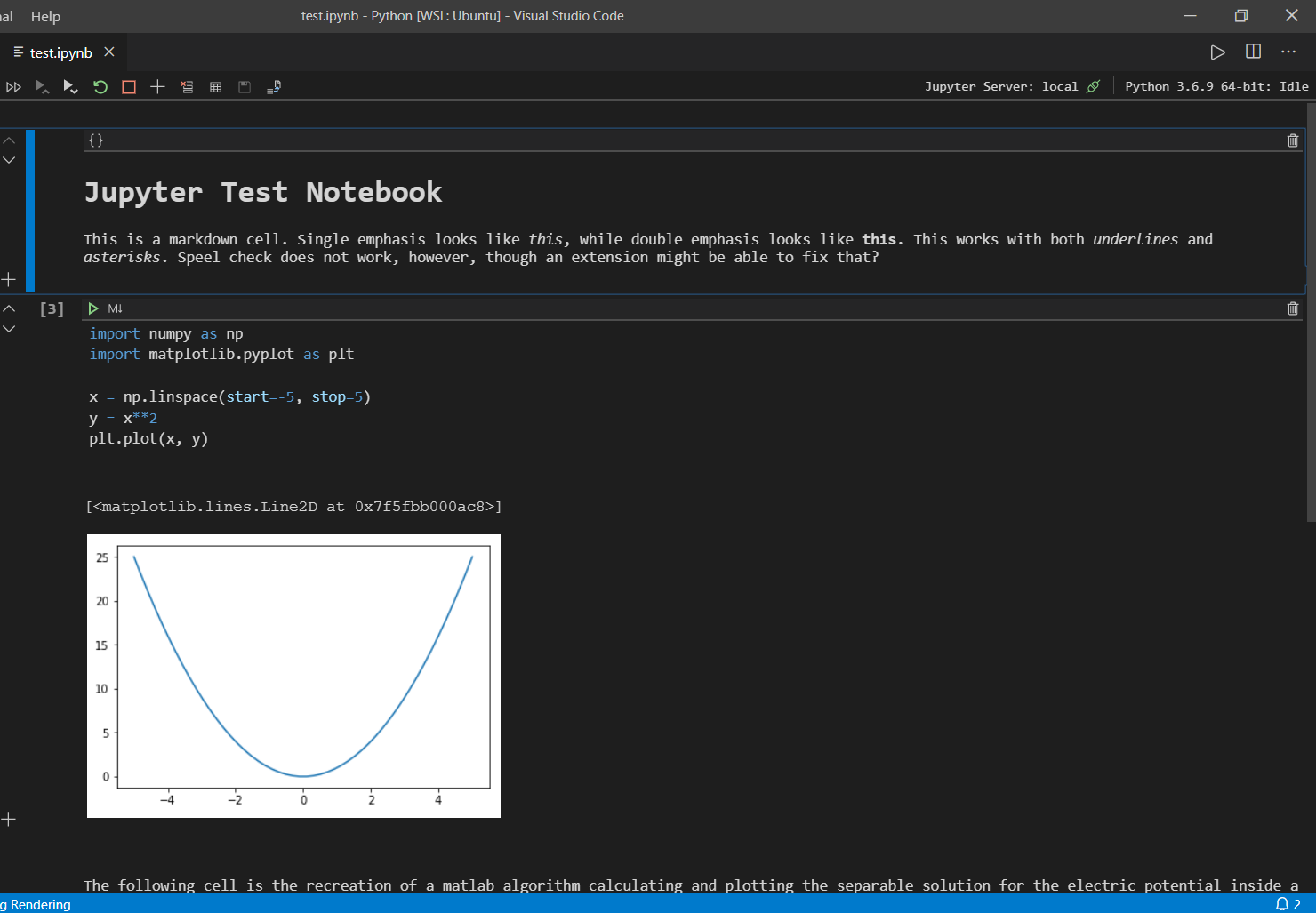Run current cell and cells below
The height and width of the screenshot is (913, 1316).
tap(70, 87)
